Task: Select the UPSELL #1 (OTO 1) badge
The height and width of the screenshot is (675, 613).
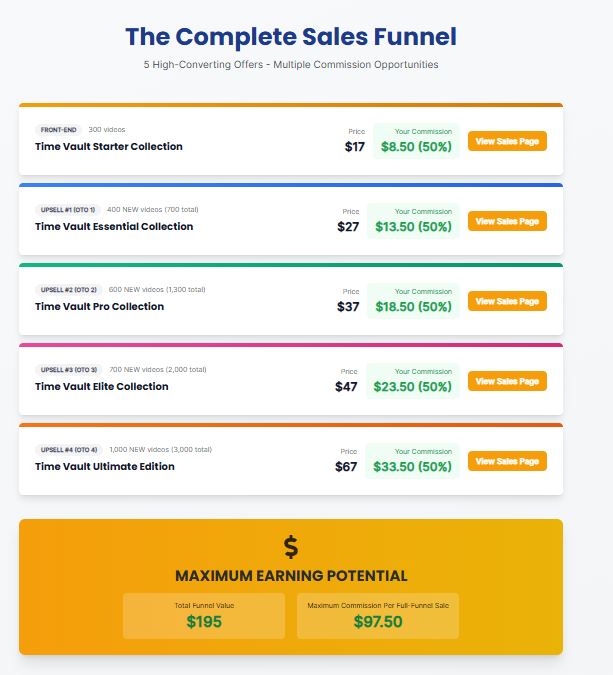Action: pos(68,210)
